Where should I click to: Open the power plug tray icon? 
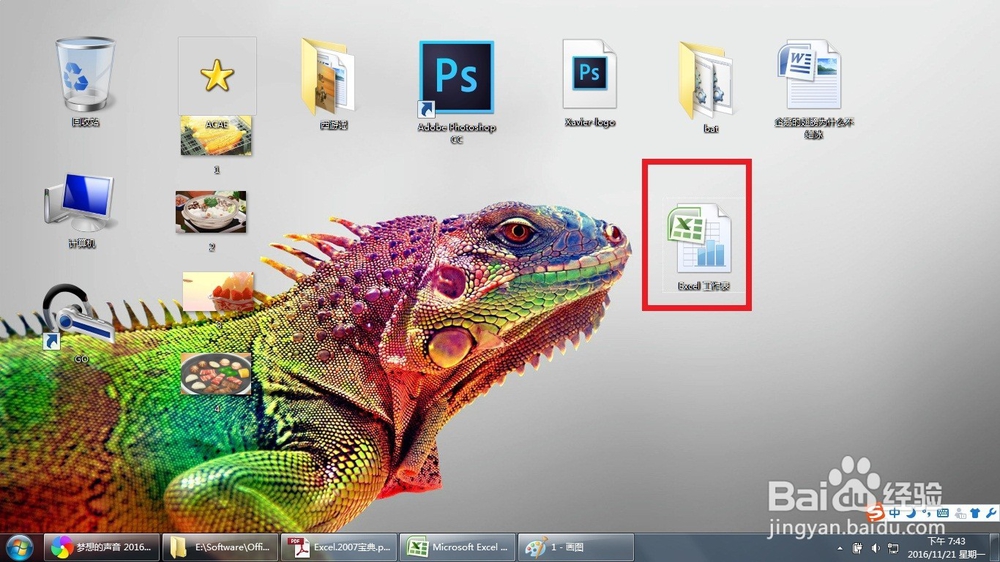coord(857,548)
